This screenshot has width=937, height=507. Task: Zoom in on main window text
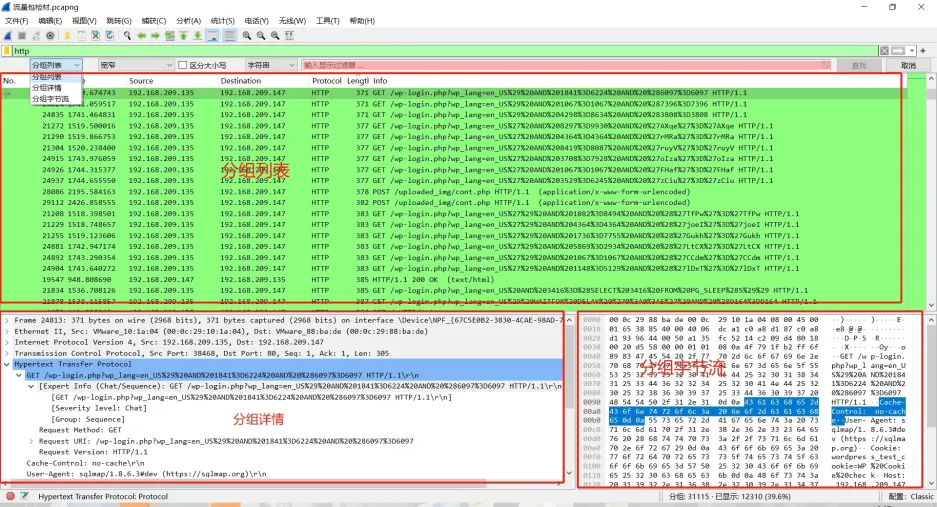[247, 36]
